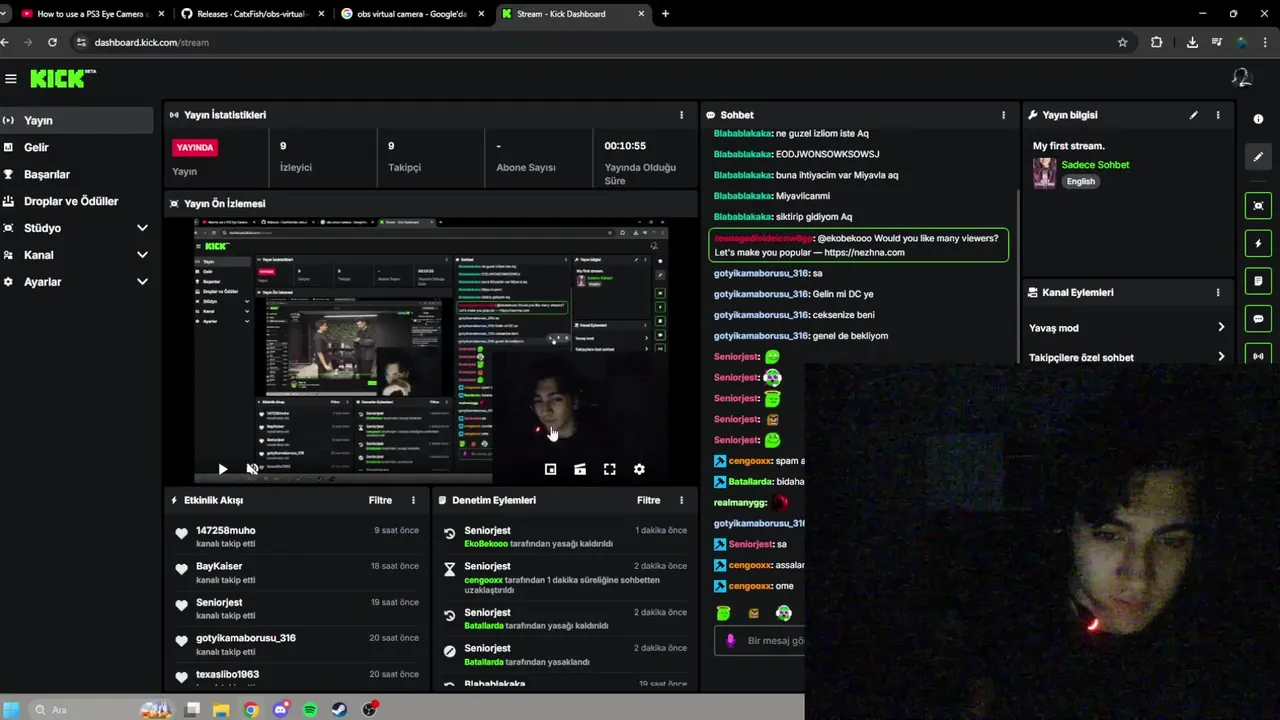Open Discord from the taskbar
The image size is (1280, 720).
[x=281, y=709]
